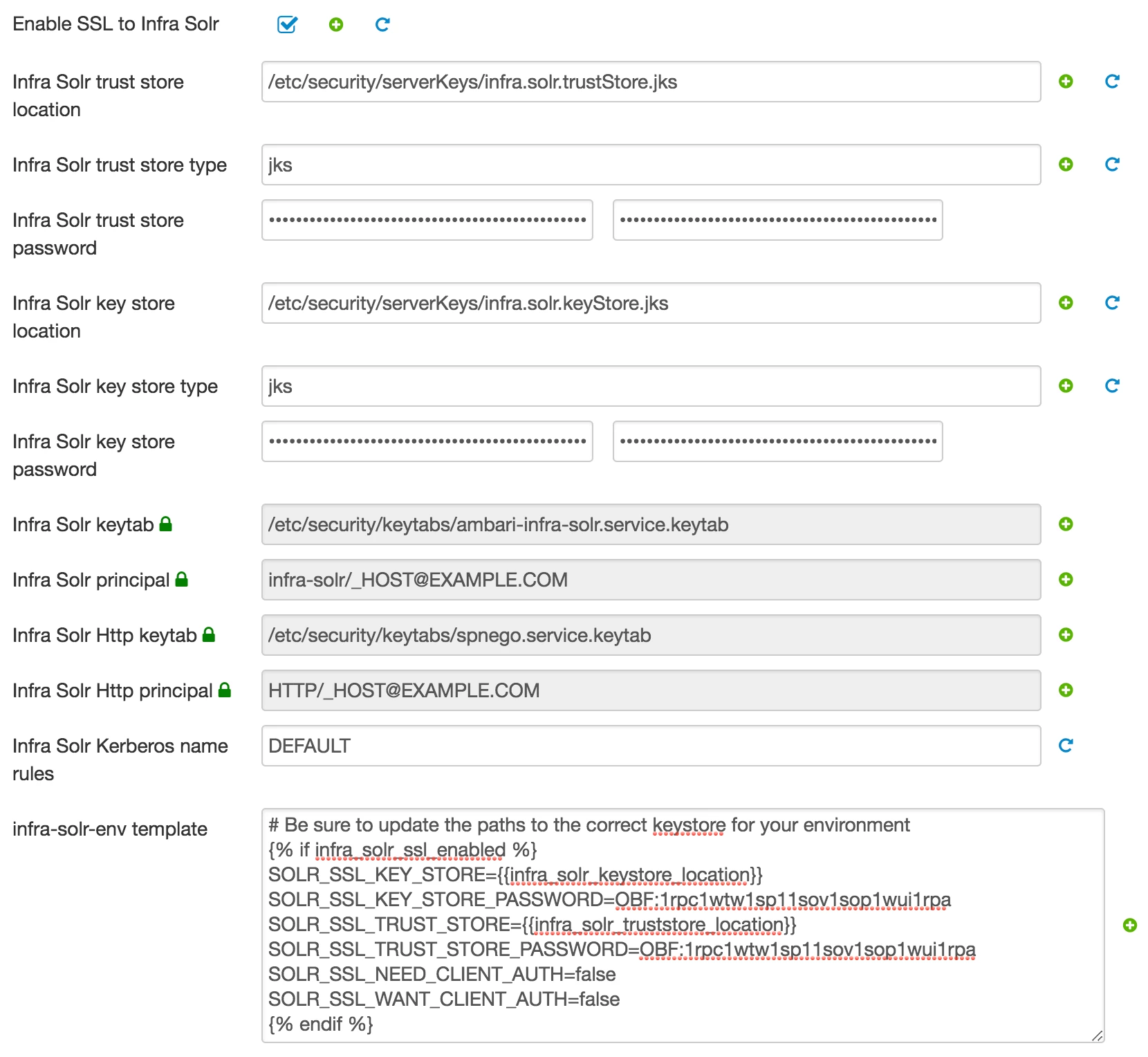Focus the Infra Solr trust store location field
Screen dimensions: 1148x1057
coord(651,82)
